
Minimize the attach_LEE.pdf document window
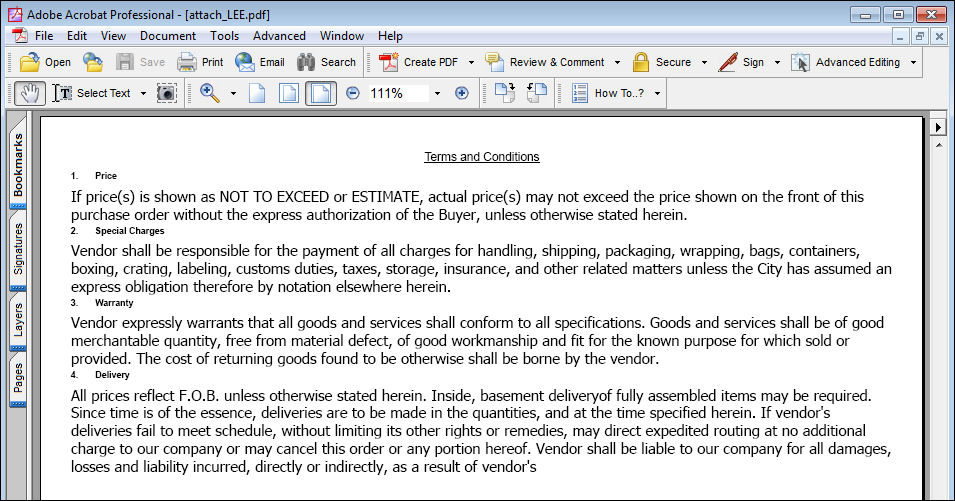[x=900, y=37]
